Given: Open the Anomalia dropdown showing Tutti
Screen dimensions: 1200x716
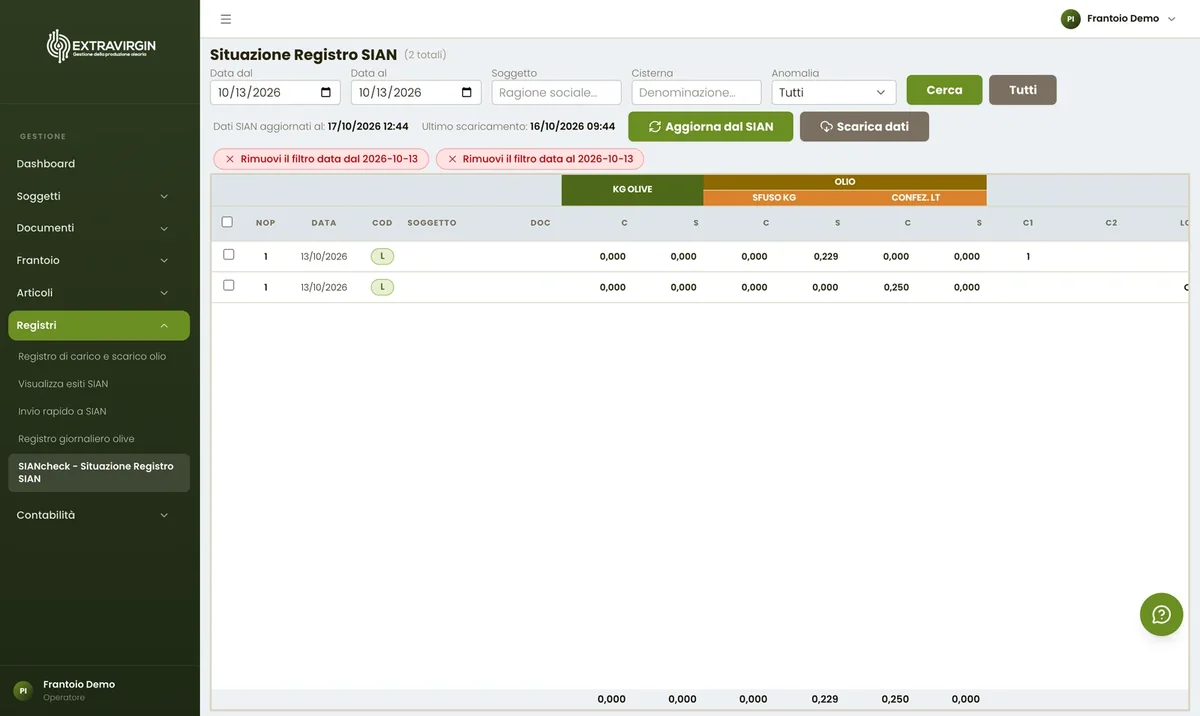Looking at the screenshot, I should point(834,92).
